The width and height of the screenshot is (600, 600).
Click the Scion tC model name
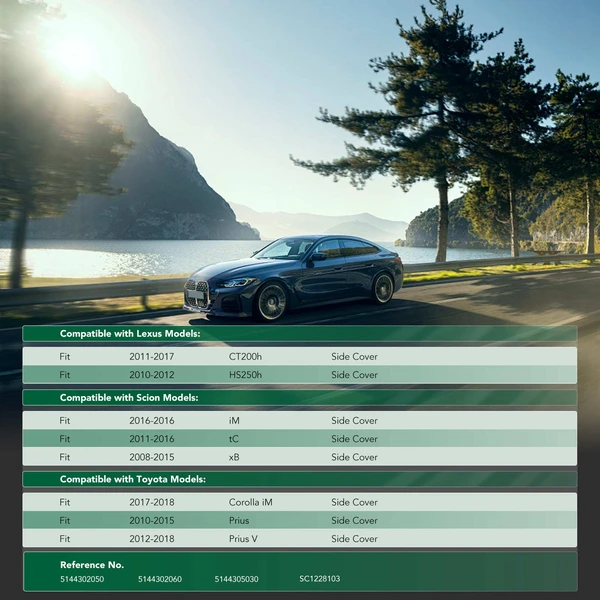coord(234,439)
